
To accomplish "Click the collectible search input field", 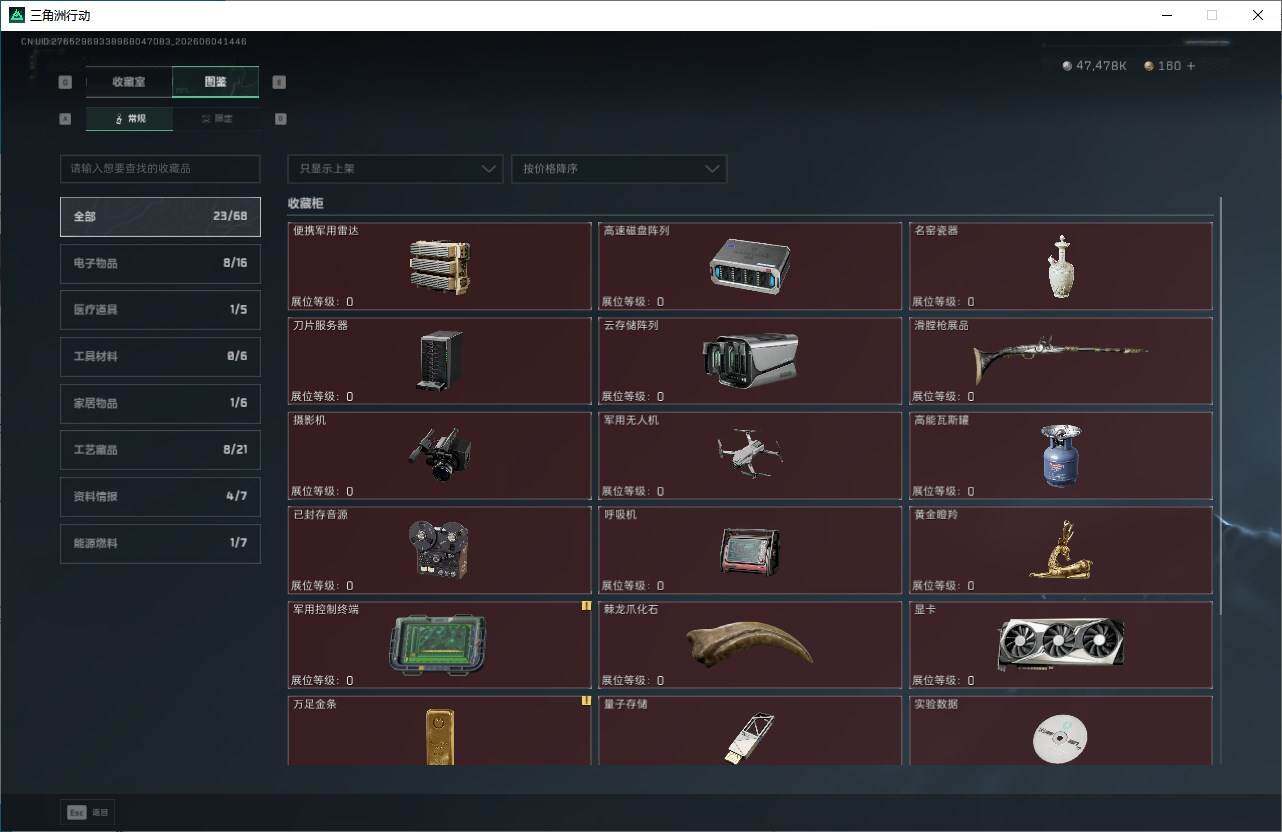I will click(160, 169).
